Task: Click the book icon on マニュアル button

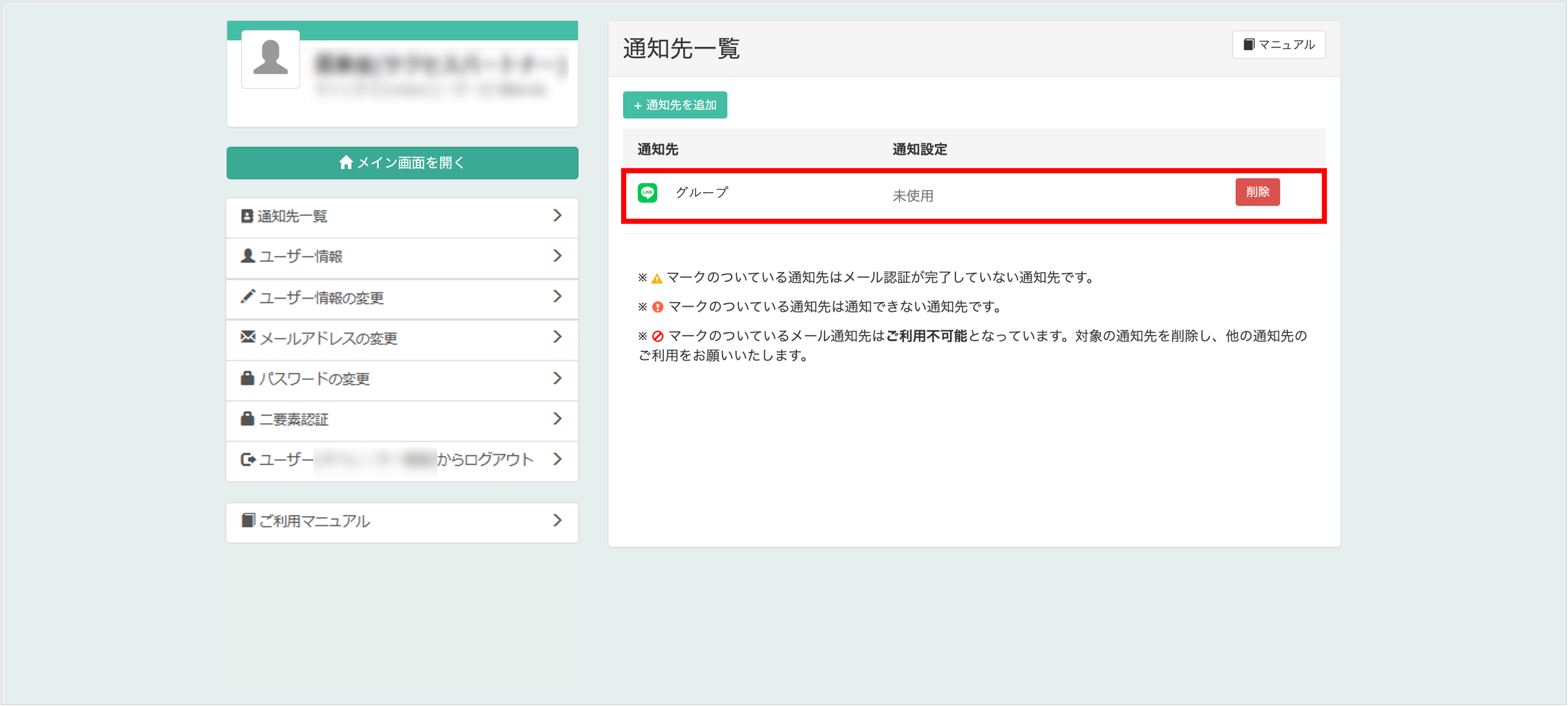Action: (1248, 44)
